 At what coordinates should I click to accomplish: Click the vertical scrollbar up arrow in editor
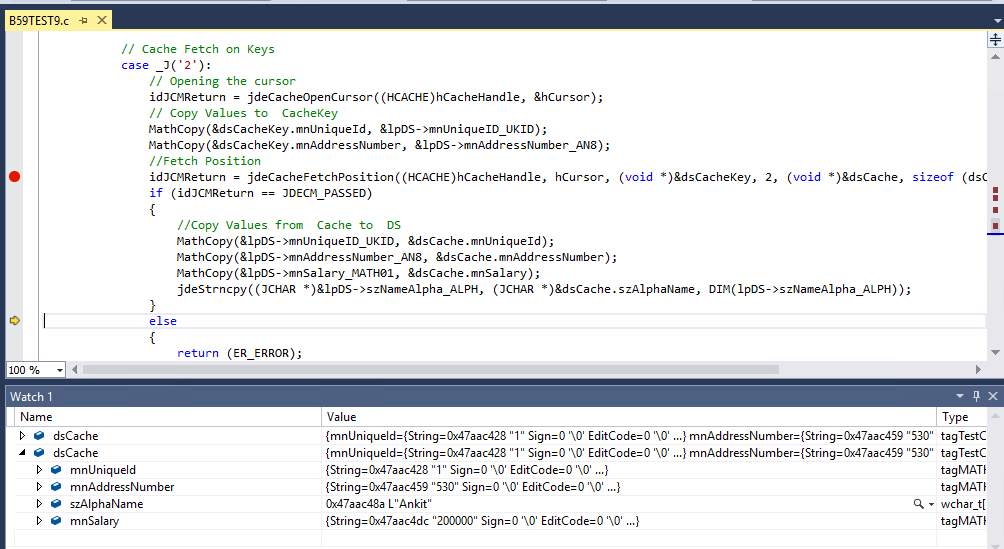point(995,57)
